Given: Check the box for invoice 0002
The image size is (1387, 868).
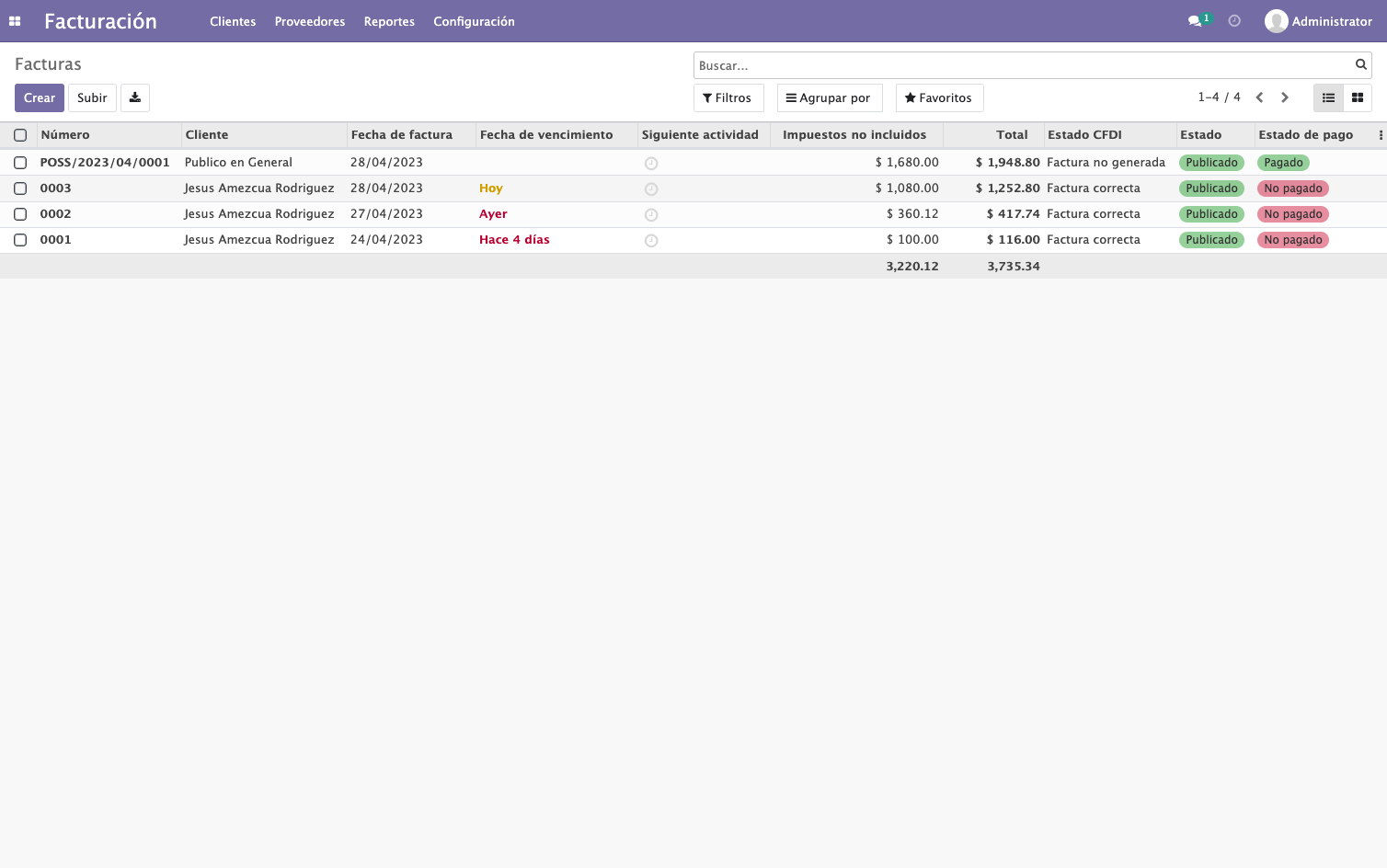Looking at the screenshot, I should [x=20, y=214].
